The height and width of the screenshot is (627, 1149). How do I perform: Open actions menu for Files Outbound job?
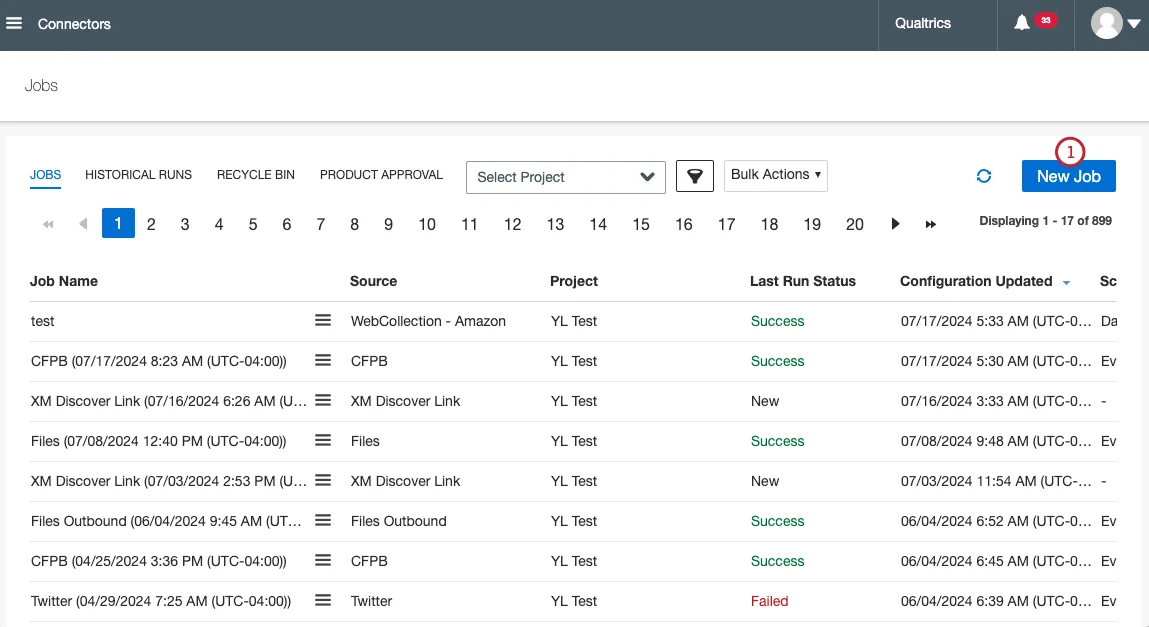pos(323,520)
